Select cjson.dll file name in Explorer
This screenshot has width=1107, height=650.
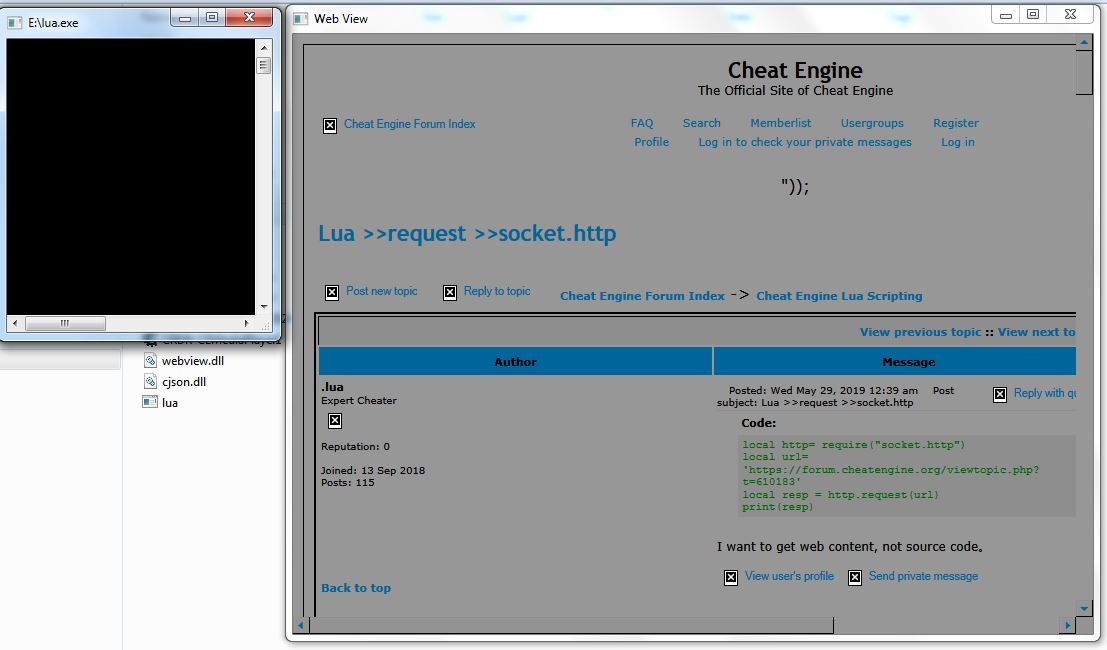click(184, 382)
